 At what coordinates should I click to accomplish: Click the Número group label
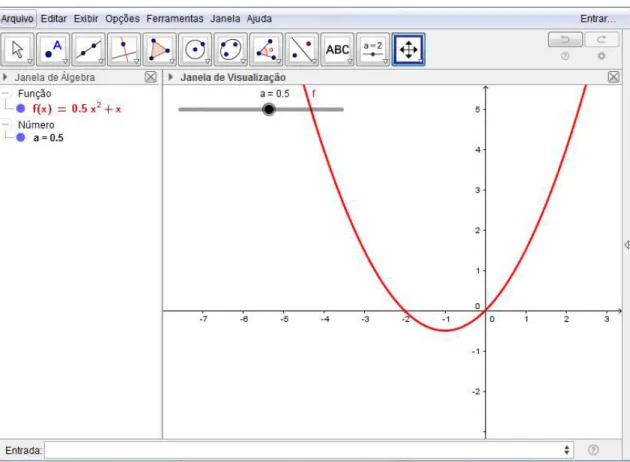(36, 125)
